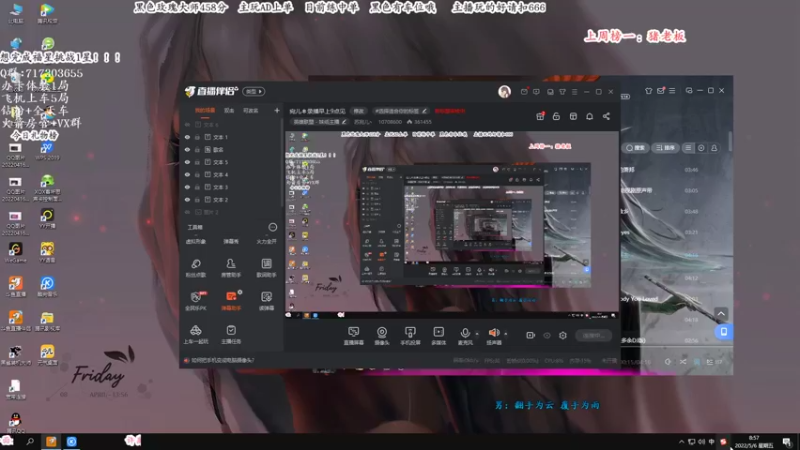
Task: Open the 读弹幕 read-danmaku tool
Action: [x=266, y=301]
